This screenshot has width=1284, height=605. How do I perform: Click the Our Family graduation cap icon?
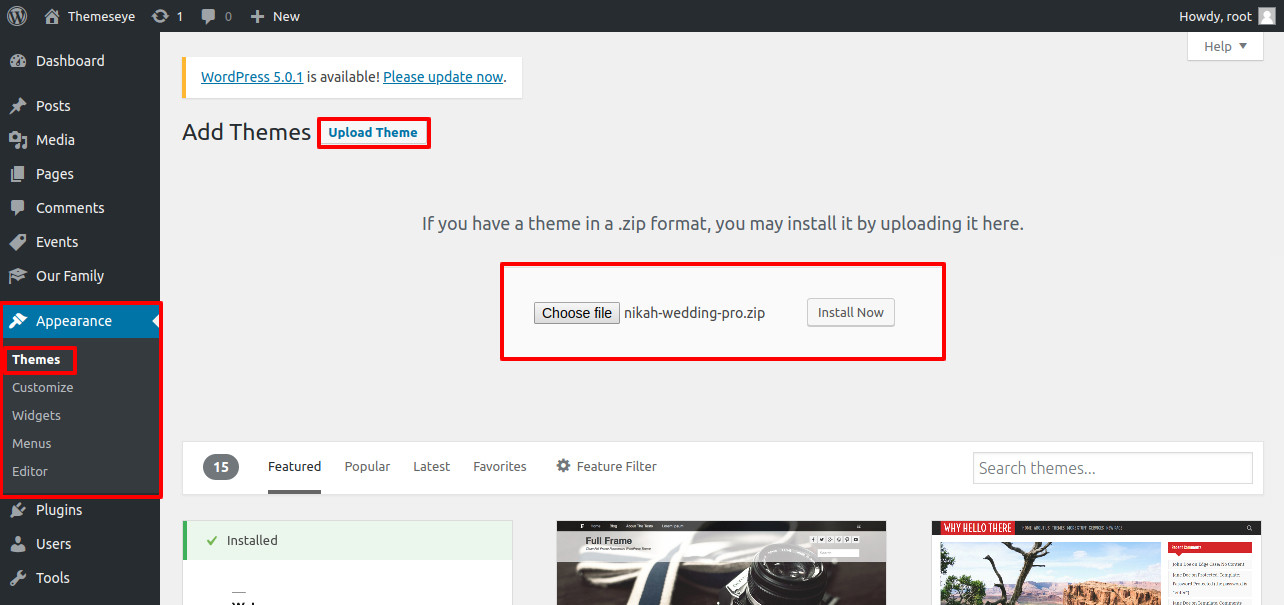18,276
